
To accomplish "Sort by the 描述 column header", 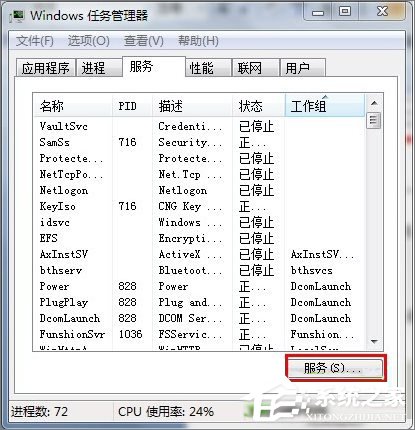I will coord(192,106).
